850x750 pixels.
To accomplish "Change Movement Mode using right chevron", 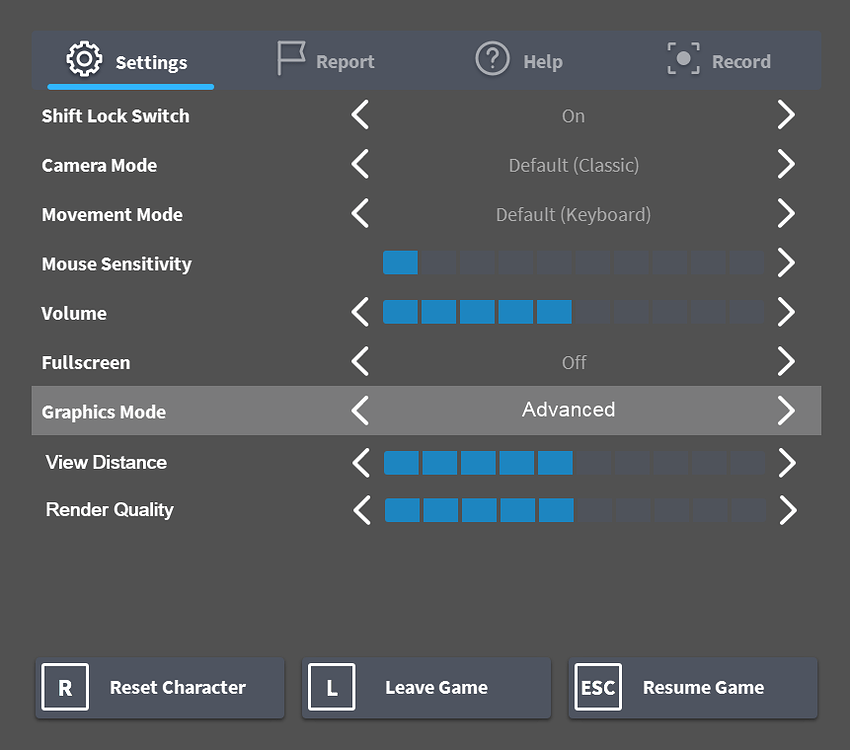I will tap(786, 214).
